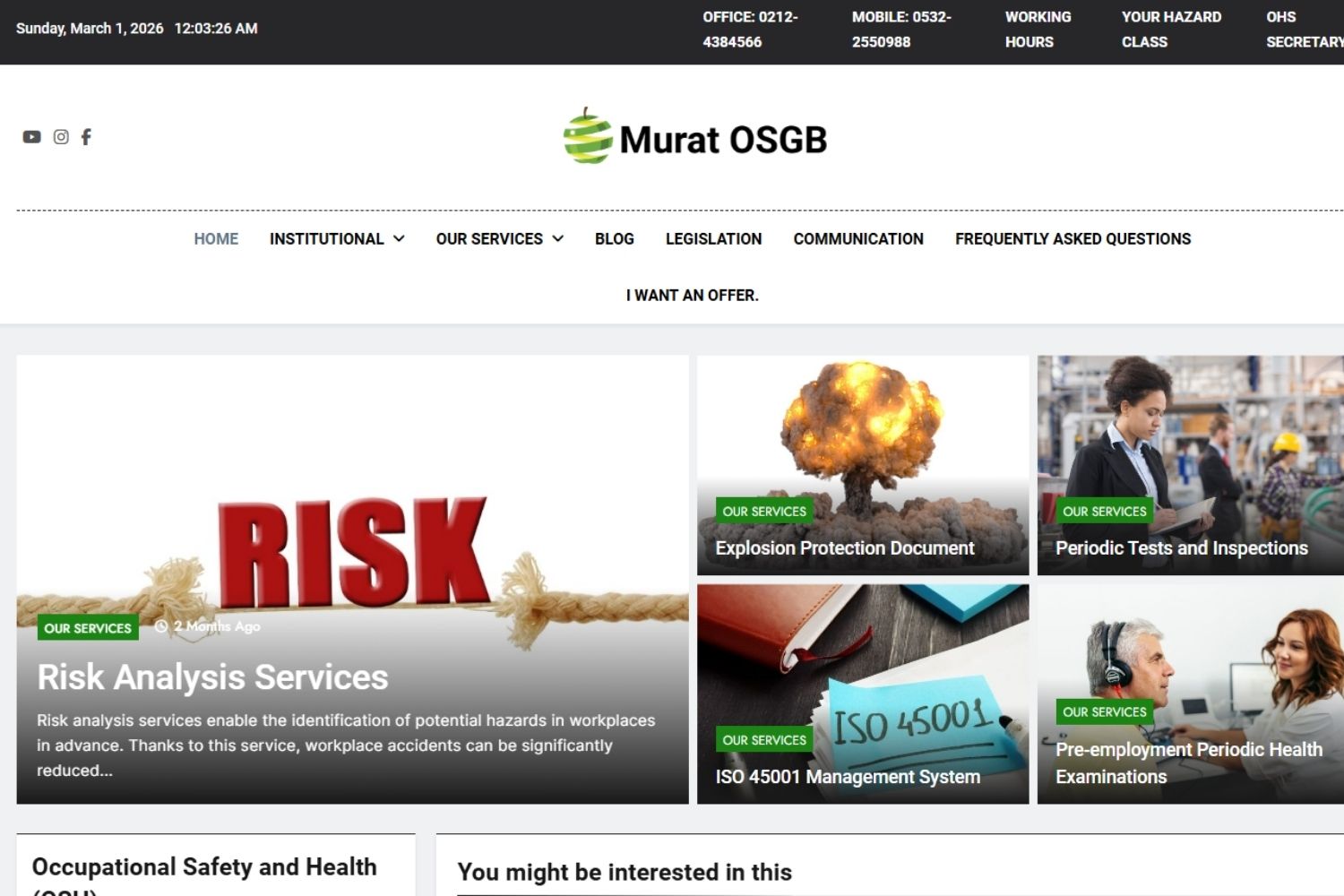
Task: Open the Blog menu item
Action: pyautogui.click(x=614, y=239)
